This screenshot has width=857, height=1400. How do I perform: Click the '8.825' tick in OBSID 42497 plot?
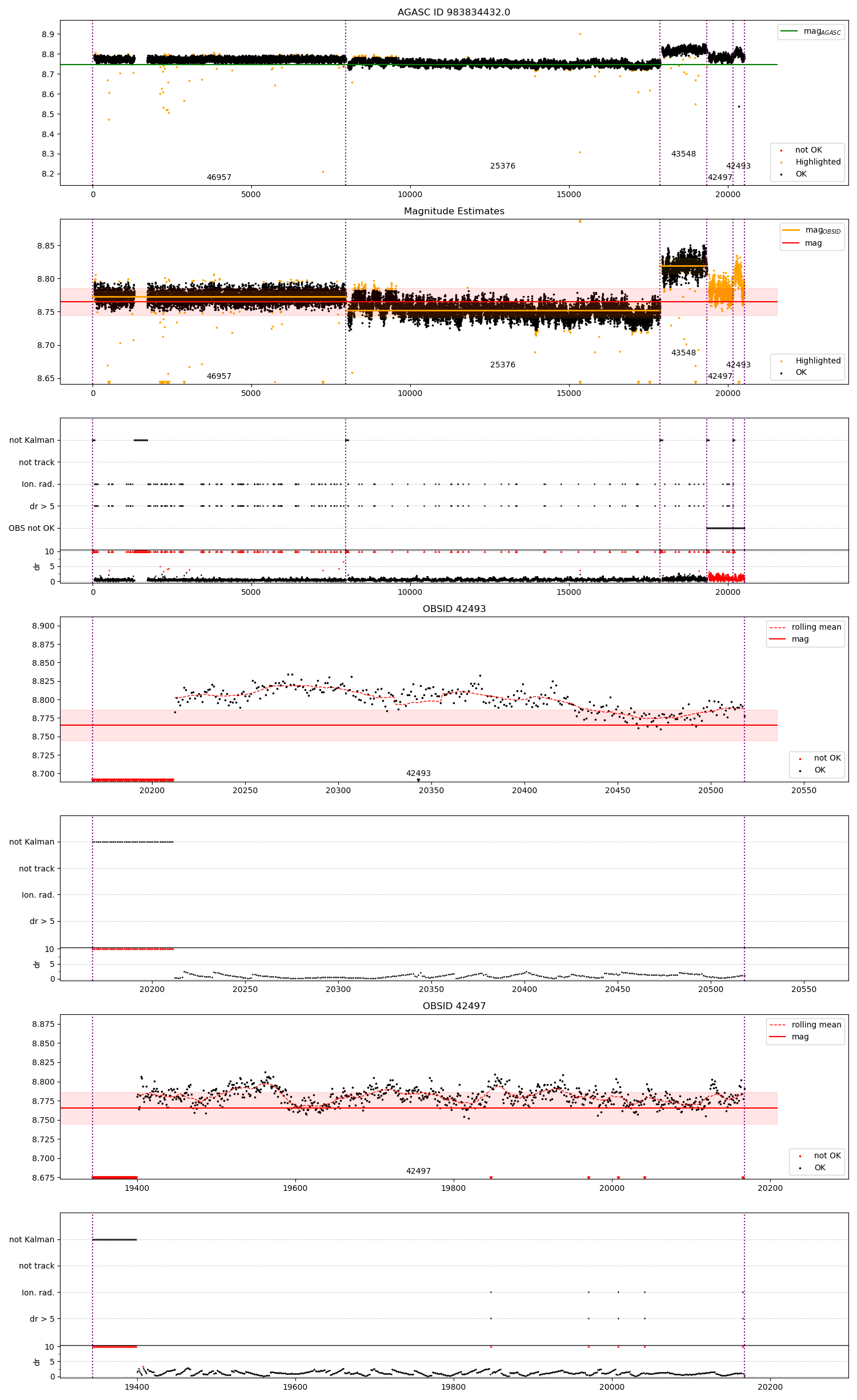[x=43, y=1062]
